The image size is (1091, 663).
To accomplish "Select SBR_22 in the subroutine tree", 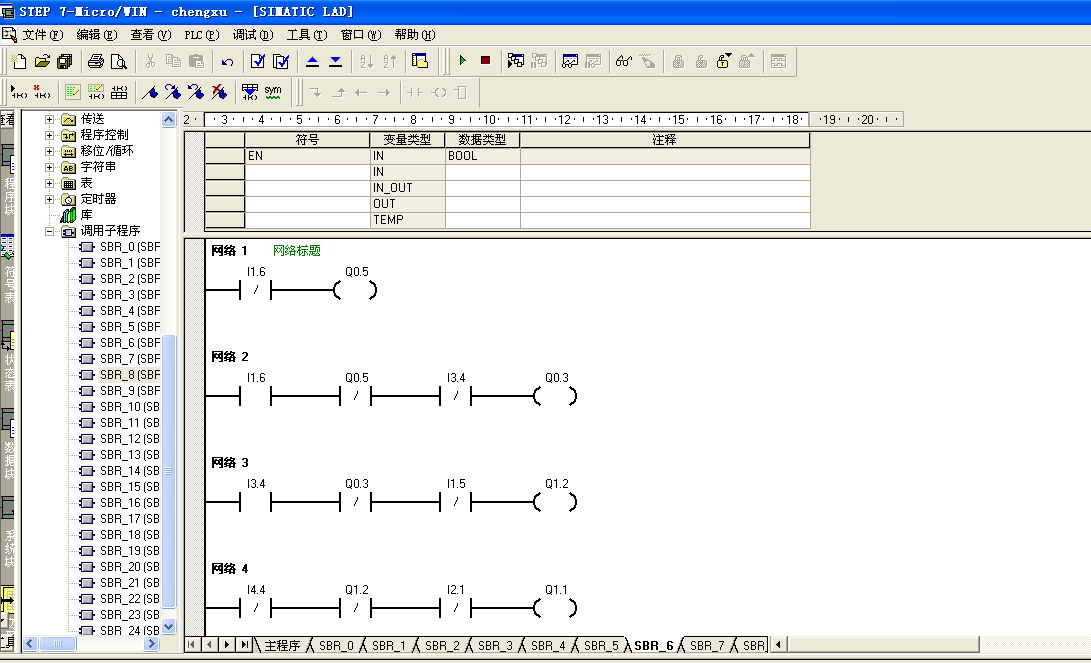I will tap(129, 599).
